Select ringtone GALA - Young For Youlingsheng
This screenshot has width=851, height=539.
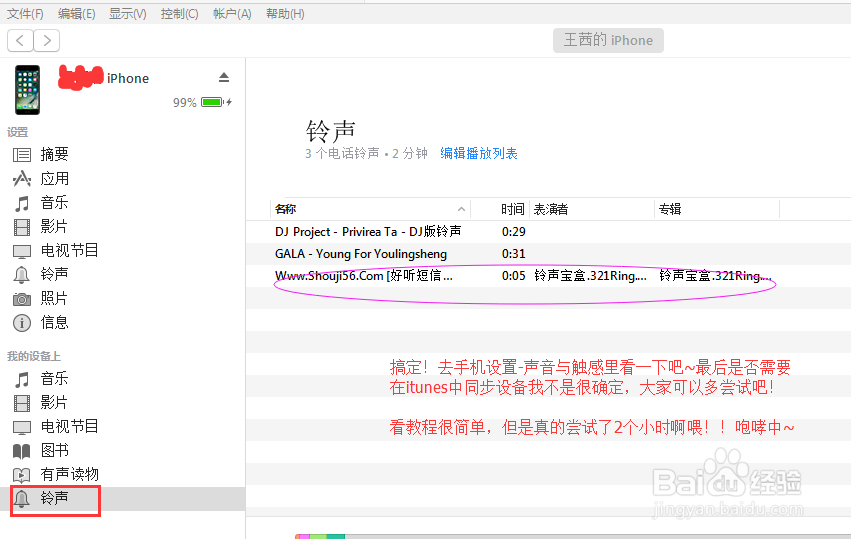(361, 253)
